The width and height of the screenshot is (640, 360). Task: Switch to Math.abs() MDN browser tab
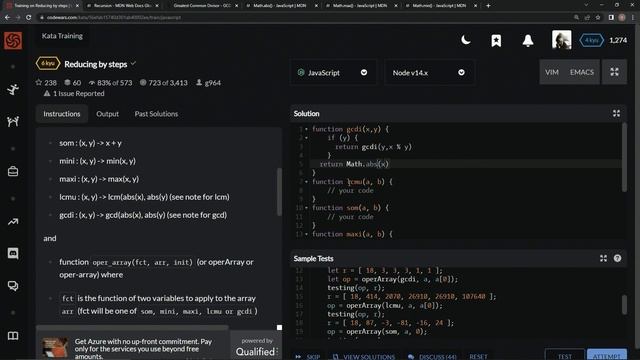[x=282, y=6]
